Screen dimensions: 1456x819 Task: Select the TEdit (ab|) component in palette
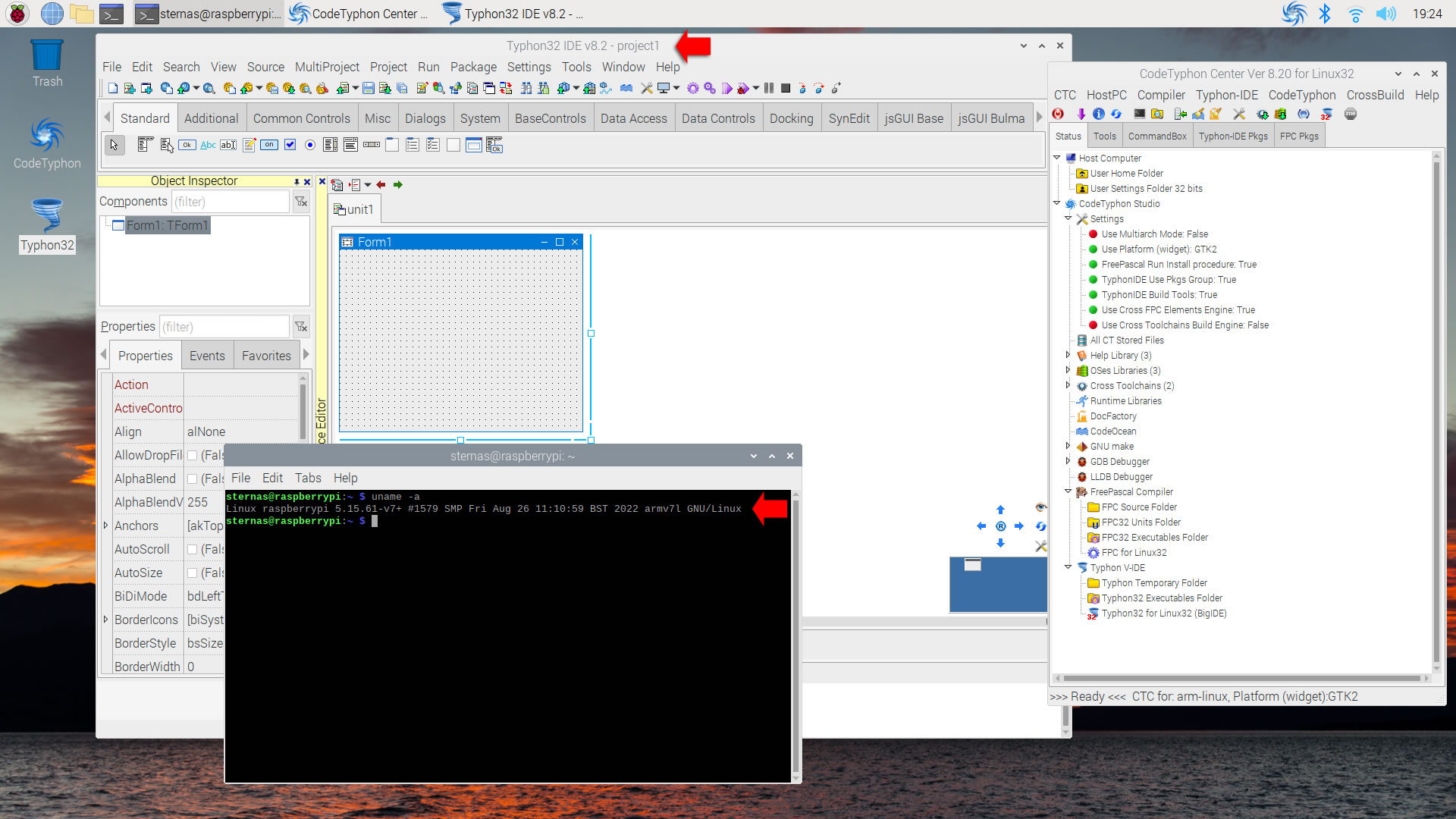[x=228, y=145]
